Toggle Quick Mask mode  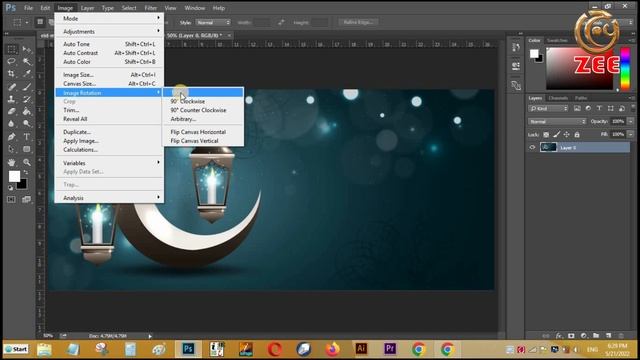[x=11, y=199]
